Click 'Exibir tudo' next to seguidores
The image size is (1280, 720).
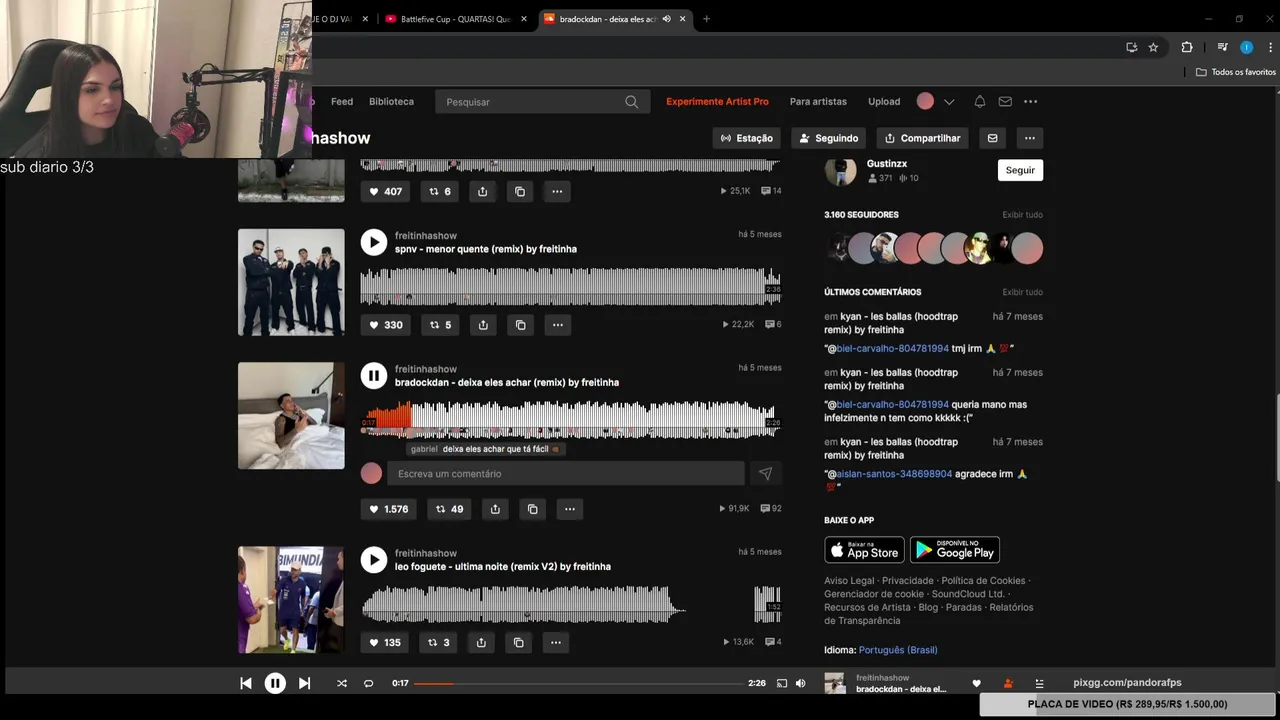coord(1022,215)
